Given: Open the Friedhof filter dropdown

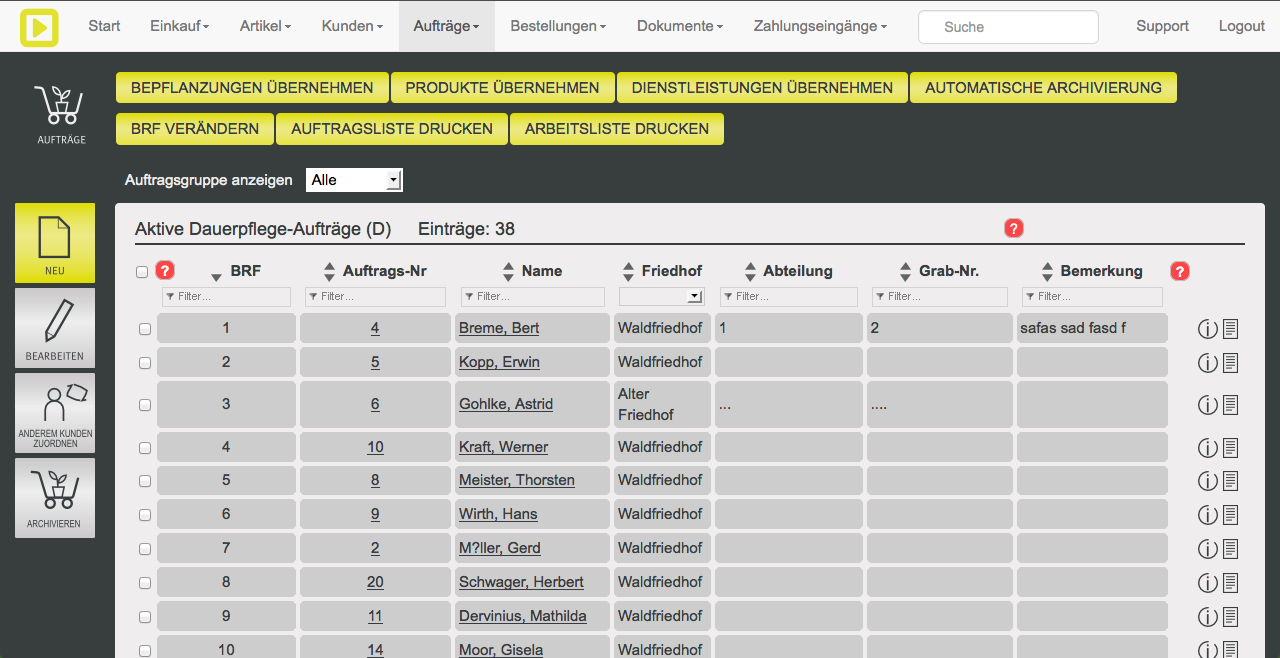Looking at the screenshot, I should [662, 296].
